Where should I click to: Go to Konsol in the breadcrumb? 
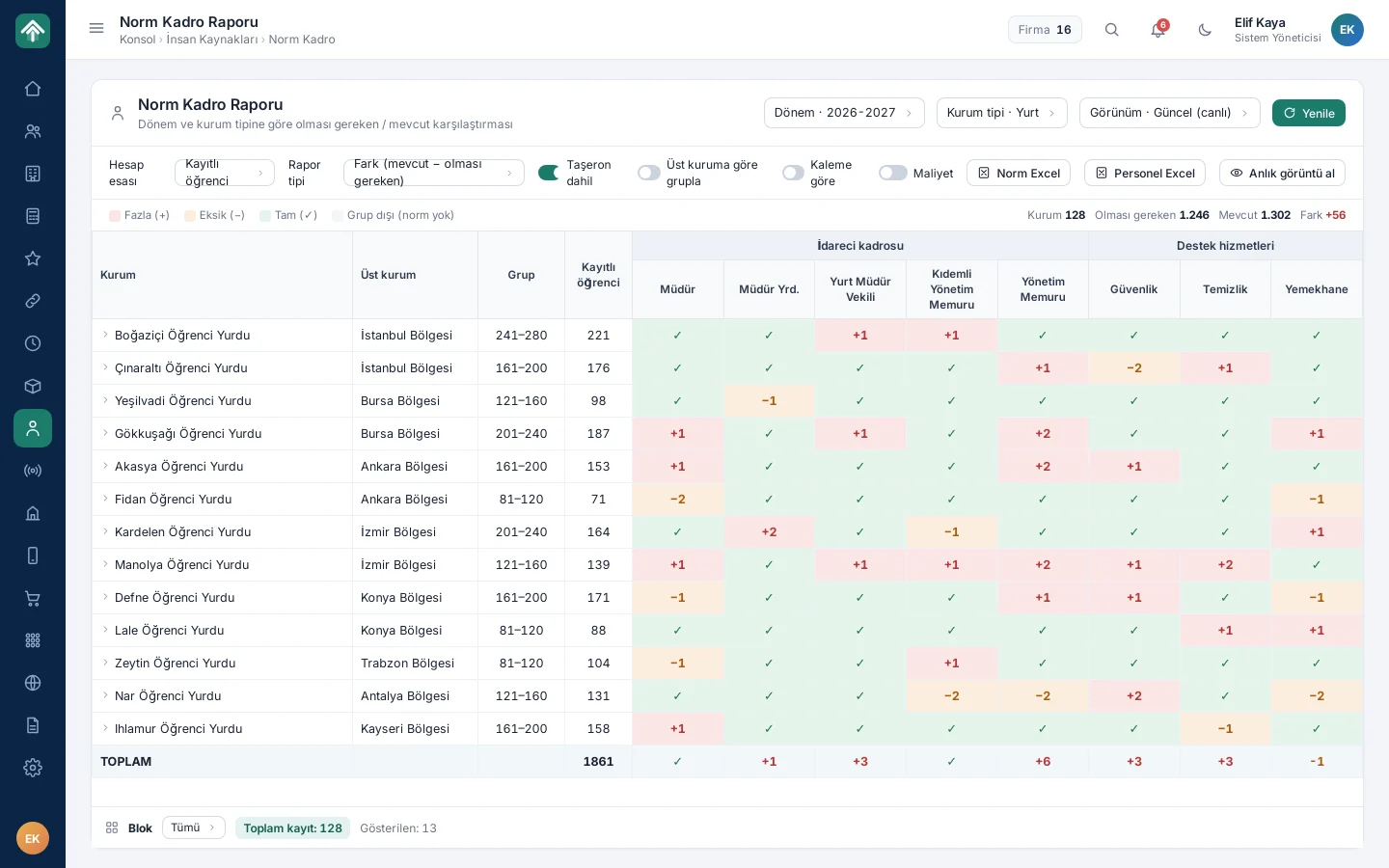click(137, 40)
